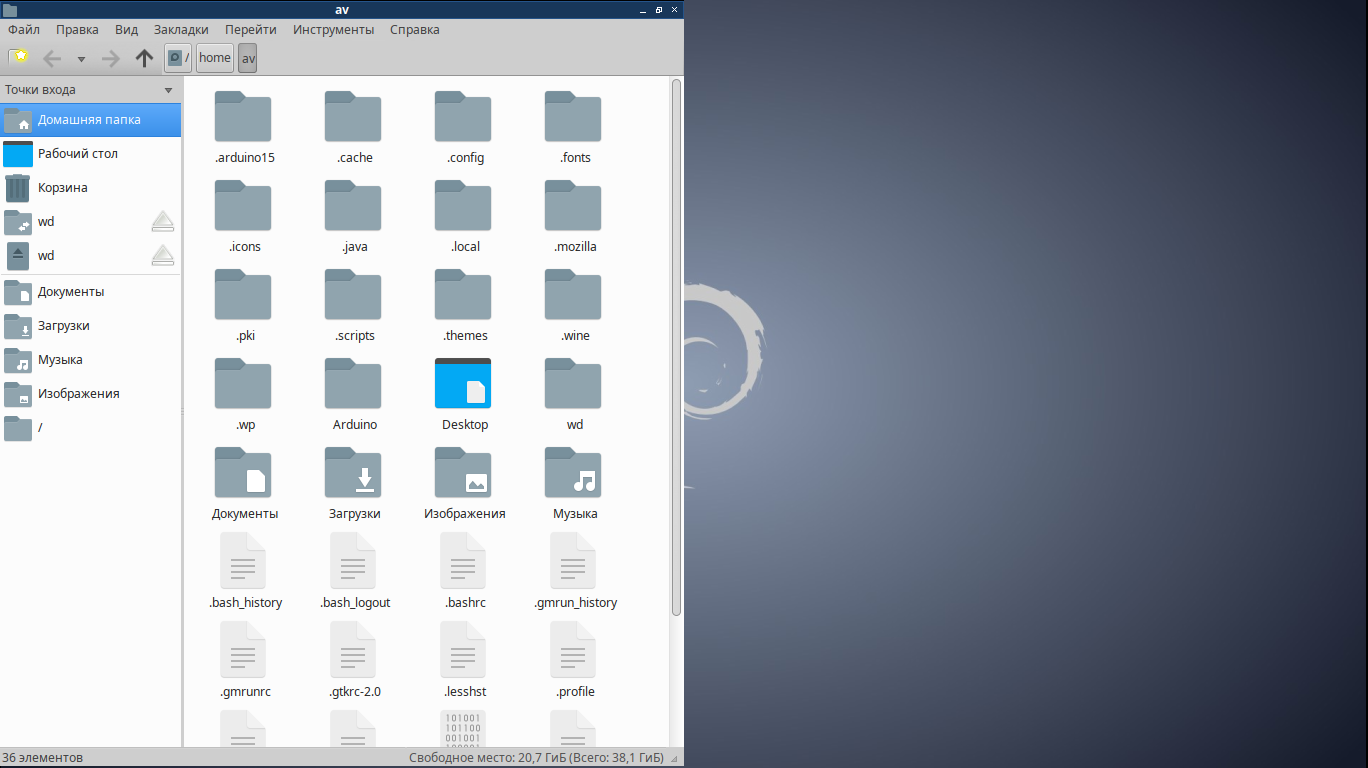Select the .icons folder icon

coord(243,206)
